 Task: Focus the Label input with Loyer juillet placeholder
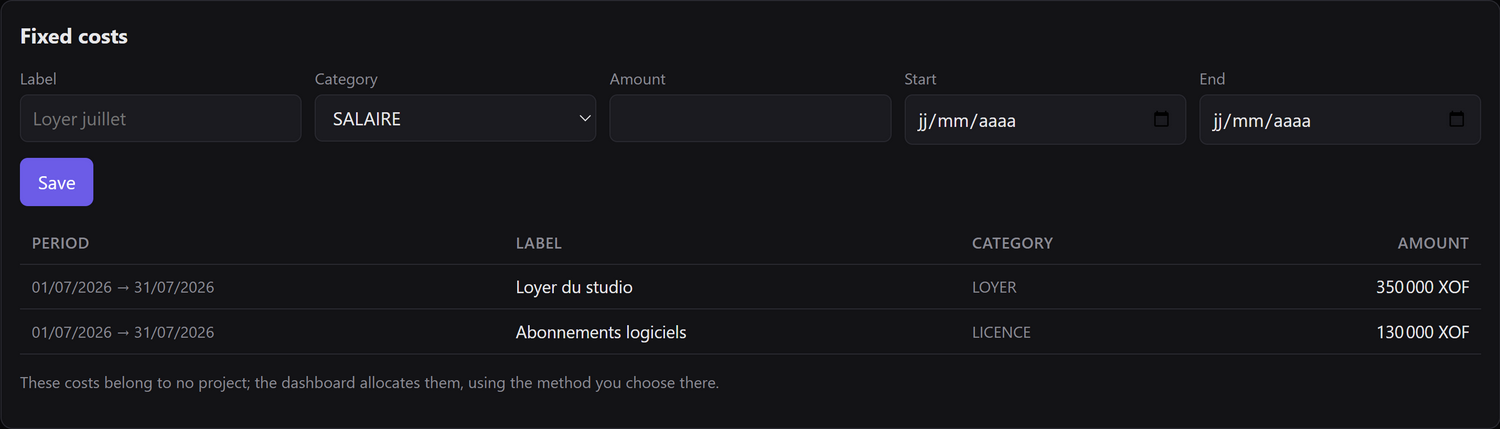click(160, 118)
